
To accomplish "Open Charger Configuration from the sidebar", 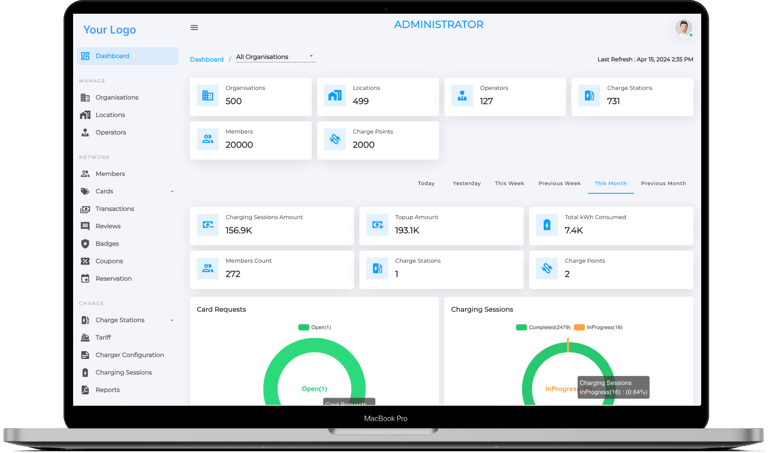I will tap(130, 355).
